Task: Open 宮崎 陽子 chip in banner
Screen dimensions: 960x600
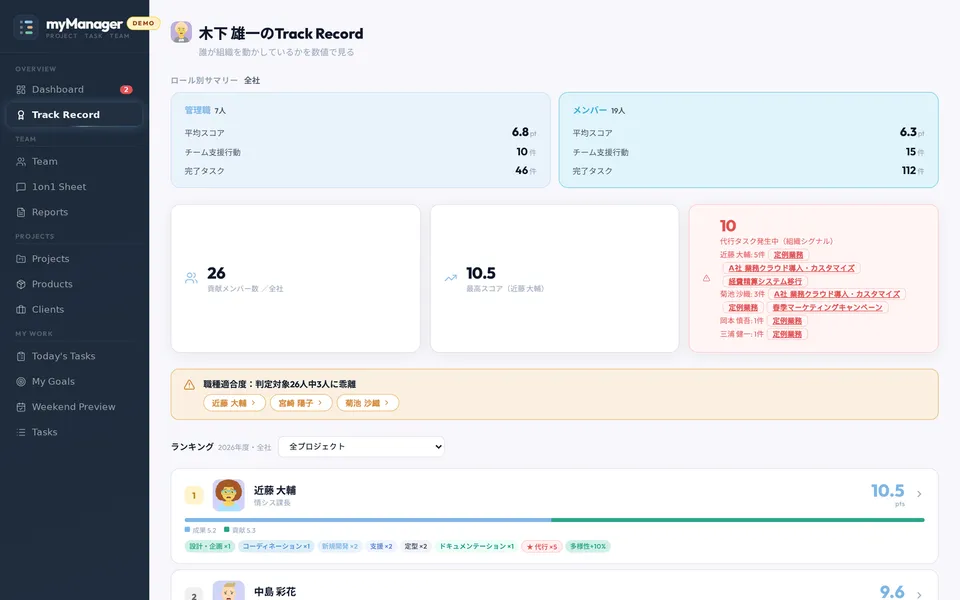Action: tap(301, 403)
